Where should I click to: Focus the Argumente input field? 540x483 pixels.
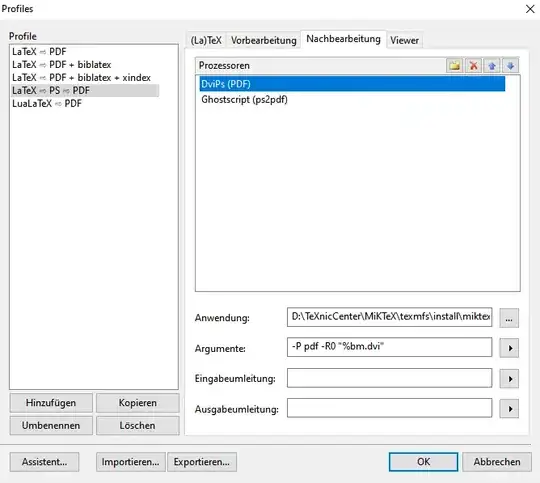point(390,347)
